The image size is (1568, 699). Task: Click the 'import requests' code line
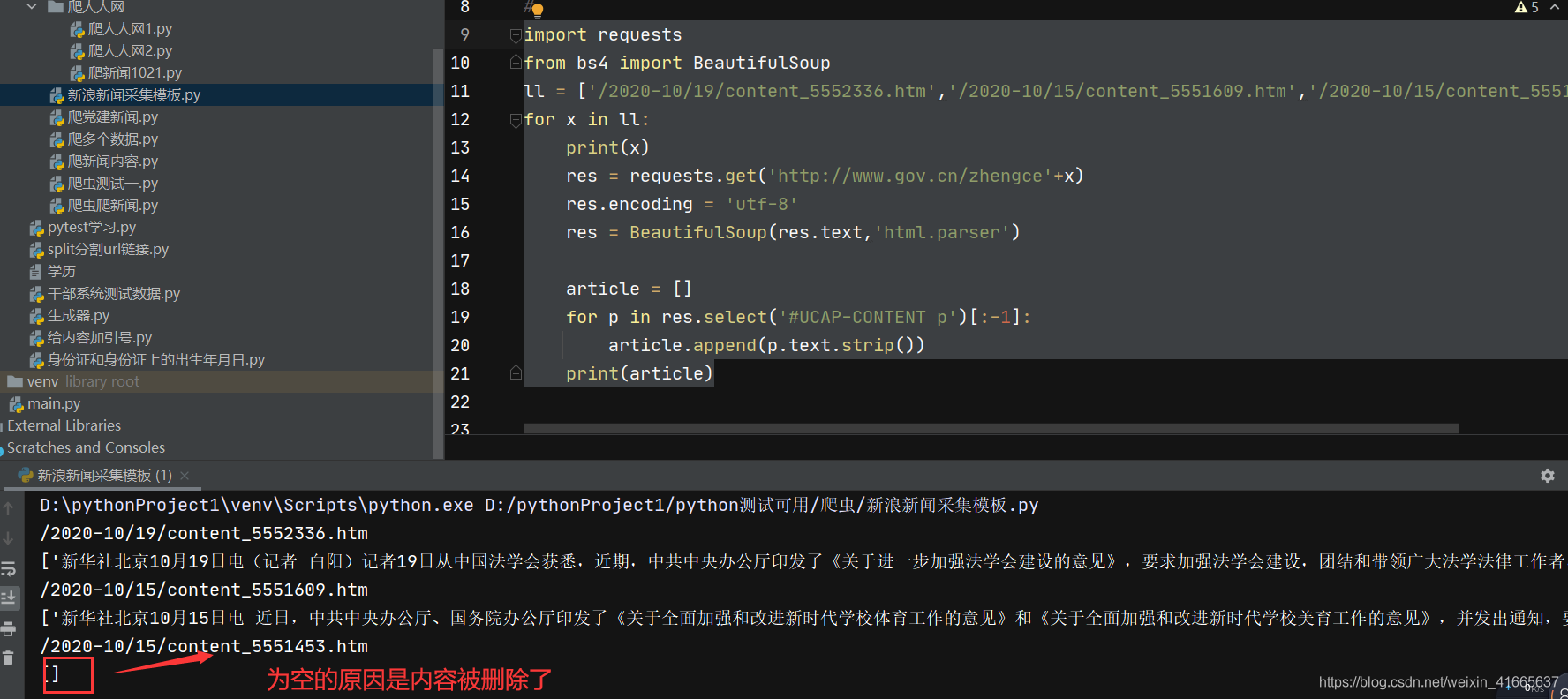pos(603,35)
